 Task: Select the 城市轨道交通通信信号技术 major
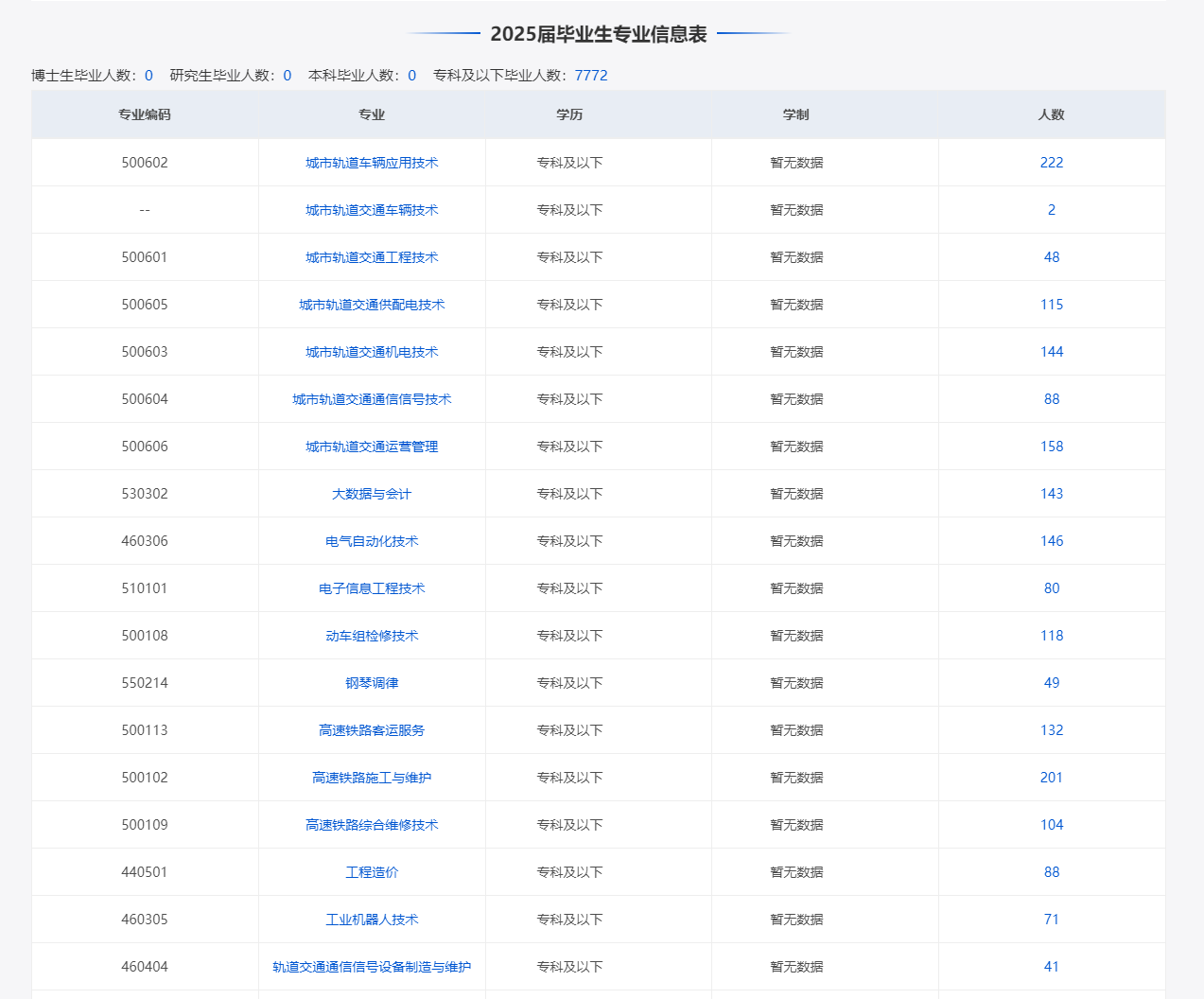(x=372, y=399)
